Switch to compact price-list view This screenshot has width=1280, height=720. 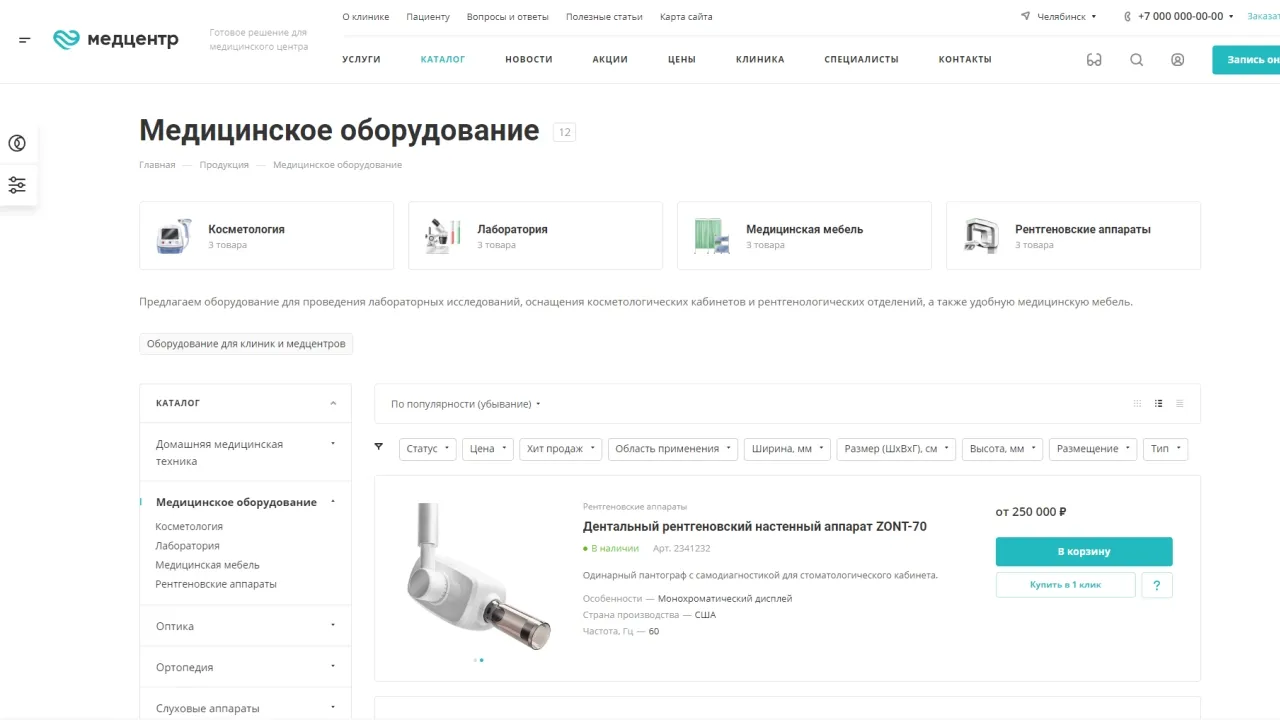tap(1180, 404)
